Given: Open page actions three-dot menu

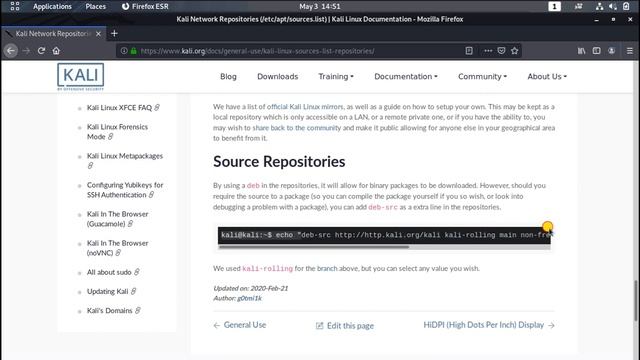Looking at the screenshot, I should pyautogui.click(x=488, y=51).
